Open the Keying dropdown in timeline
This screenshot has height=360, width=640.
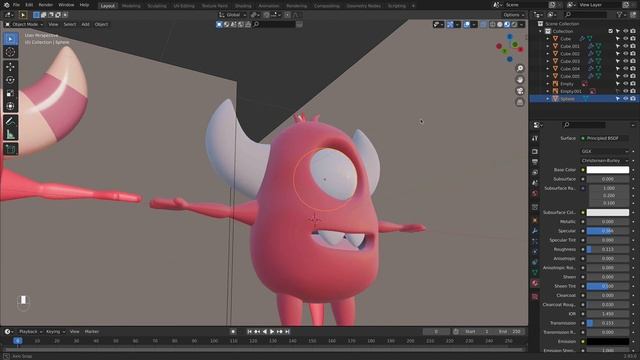55,331
